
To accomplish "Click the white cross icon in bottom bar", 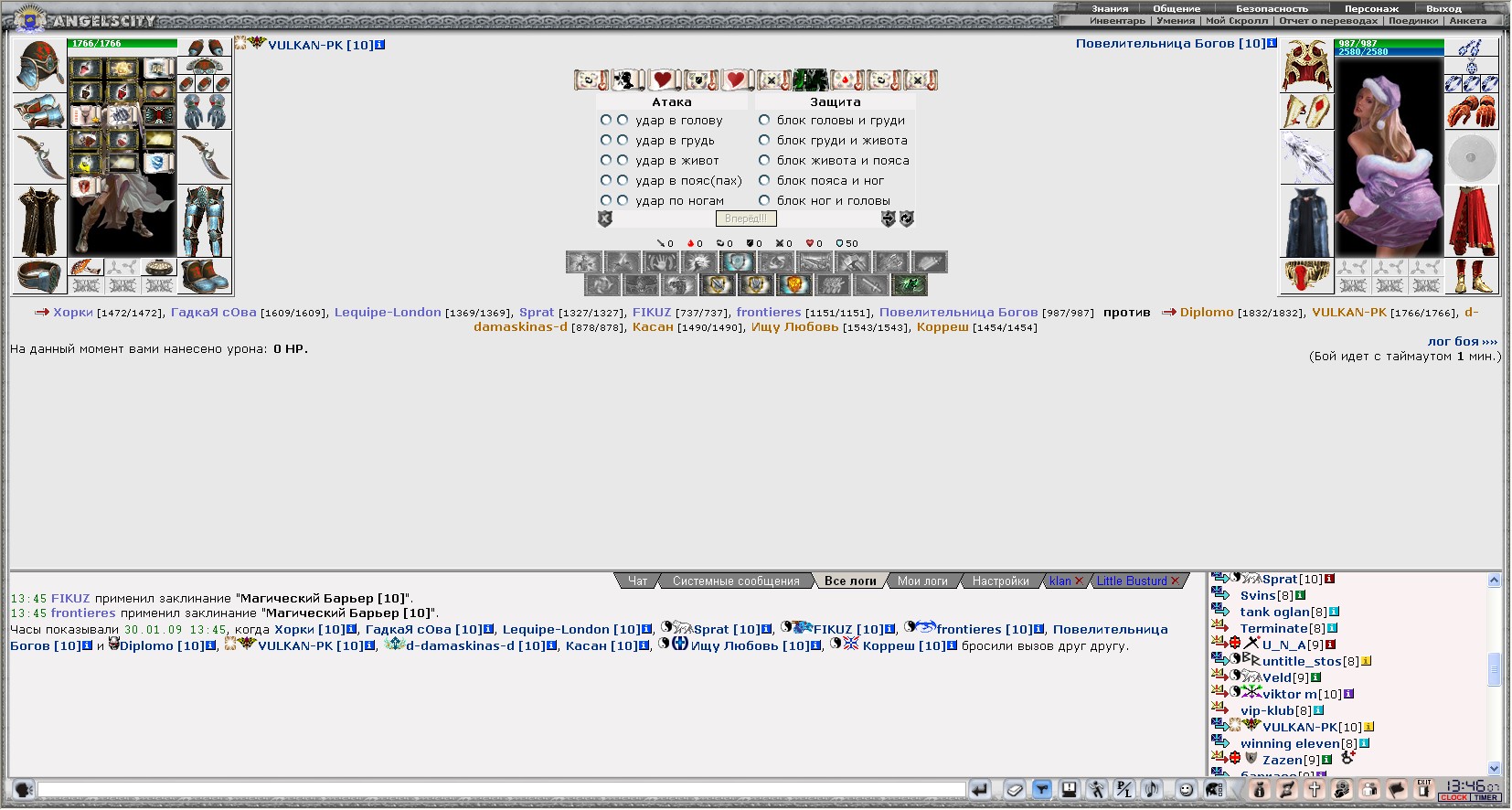I will click(1315, 789).
